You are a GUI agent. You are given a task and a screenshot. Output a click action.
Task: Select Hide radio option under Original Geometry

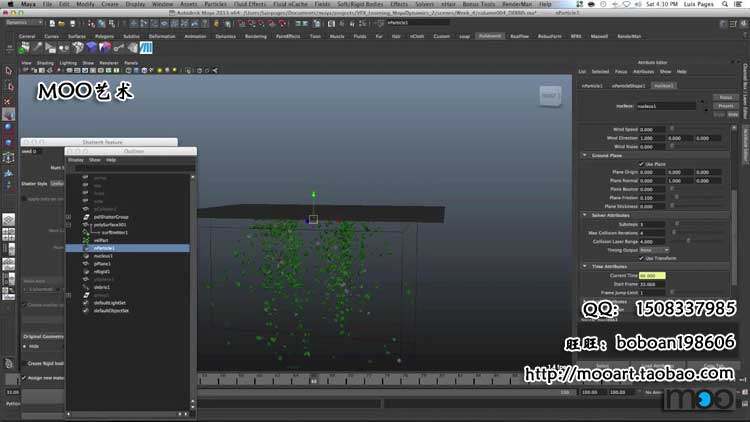click(25, 346)
